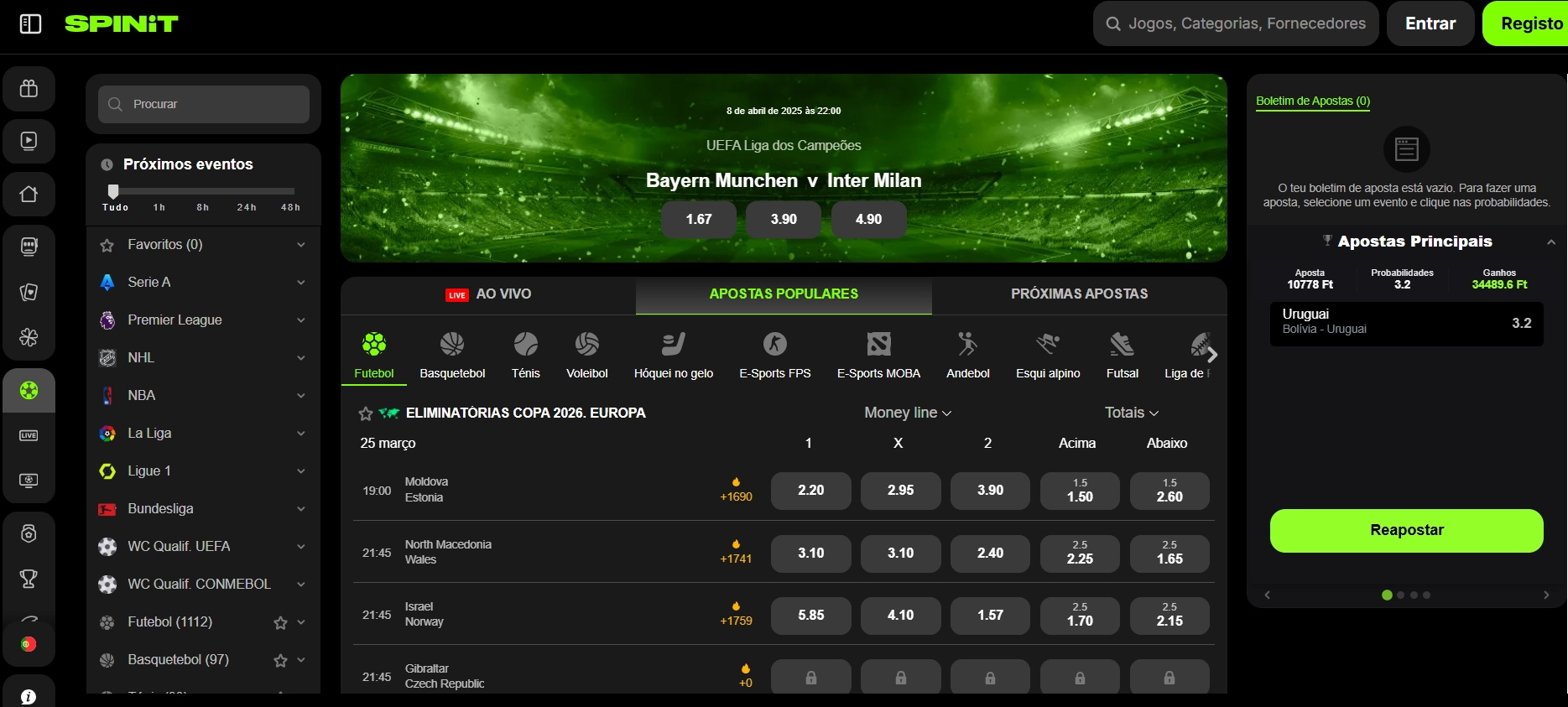Open the LIVE icon in left sidebar
The image size is (1568, 707).
tap(29, 435)
